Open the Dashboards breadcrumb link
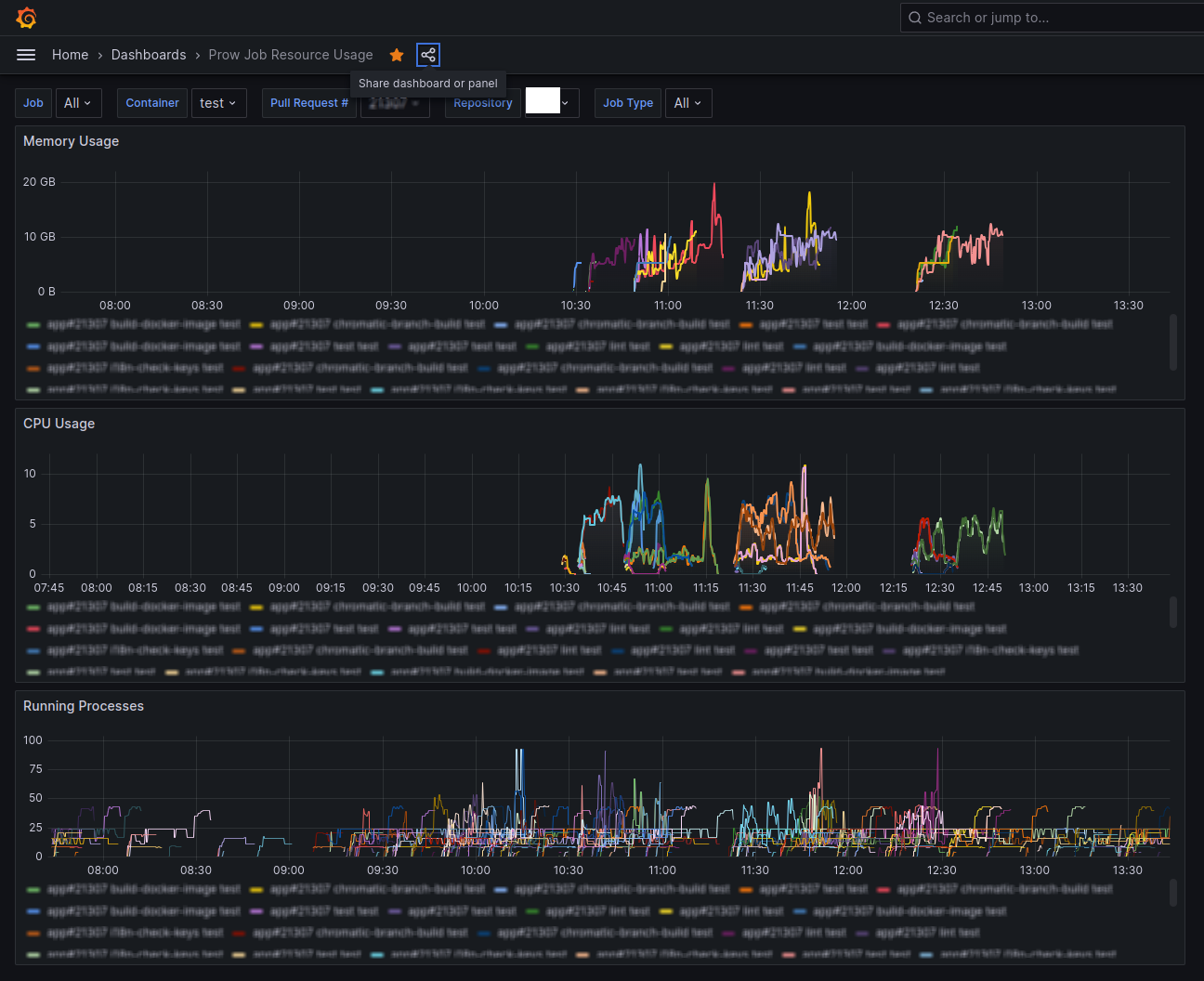Image resolution: width=1204 pixels, height=981 pixels. pyautogui.click(x=149, y=55)
